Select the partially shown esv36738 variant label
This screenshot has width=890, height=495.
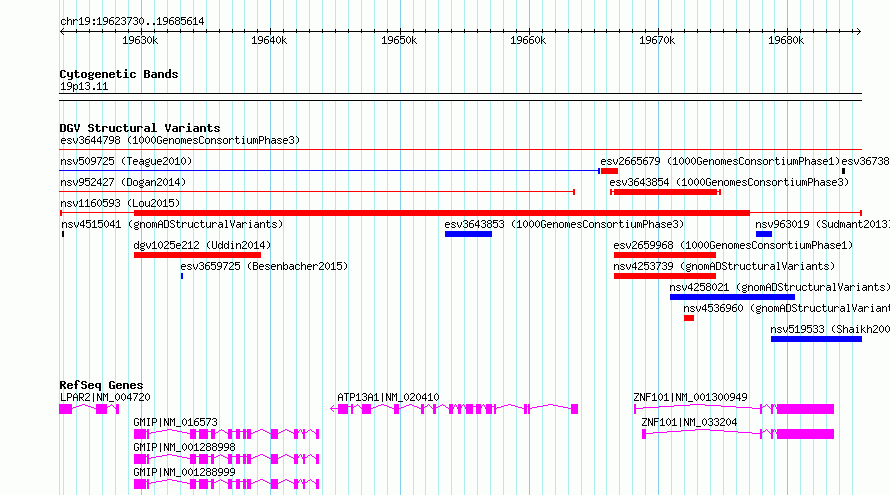[866, 161]
